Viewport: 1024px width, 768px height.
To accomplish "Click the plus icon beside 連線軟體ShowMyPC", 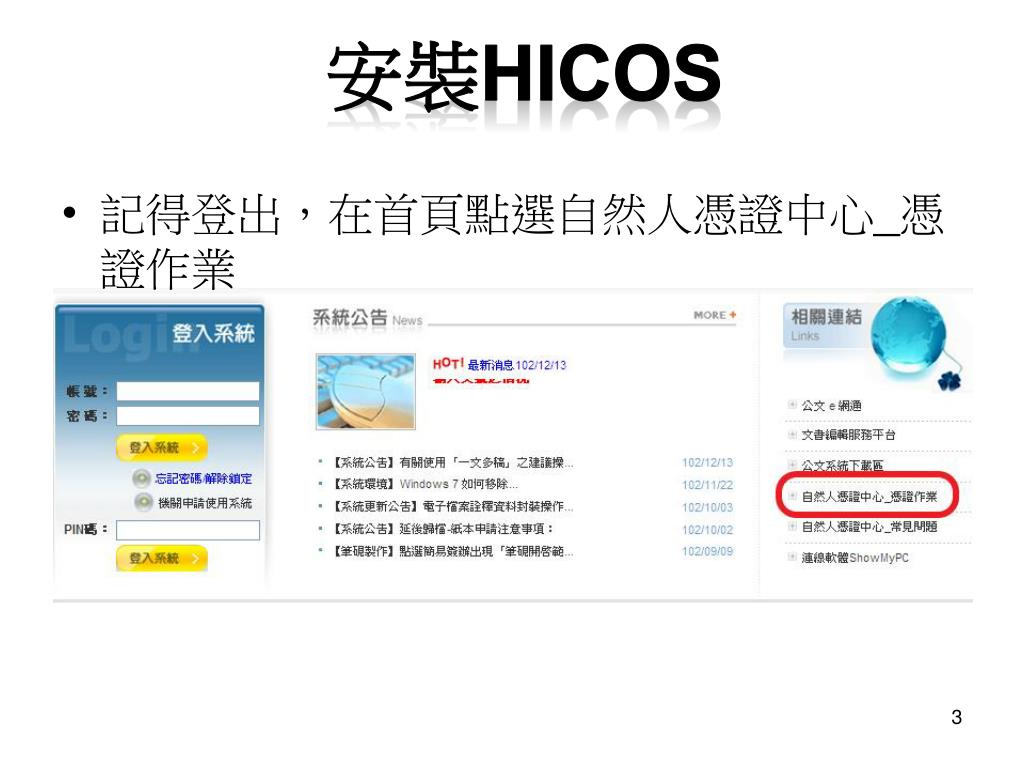I will (x=792, y=557).
